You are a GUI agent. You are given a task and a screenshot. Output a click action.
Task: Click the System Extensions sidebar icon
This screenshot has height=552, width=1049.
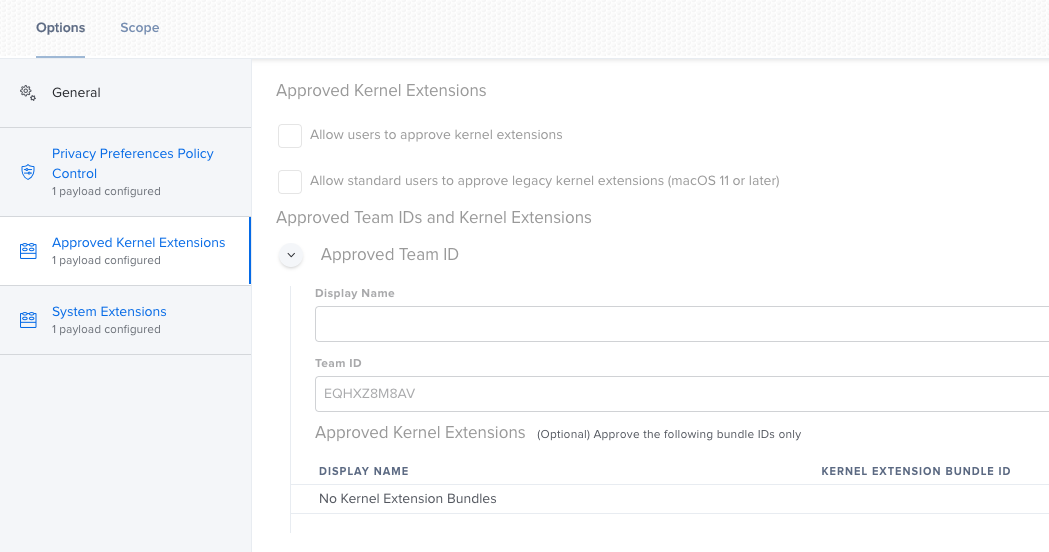28,320
